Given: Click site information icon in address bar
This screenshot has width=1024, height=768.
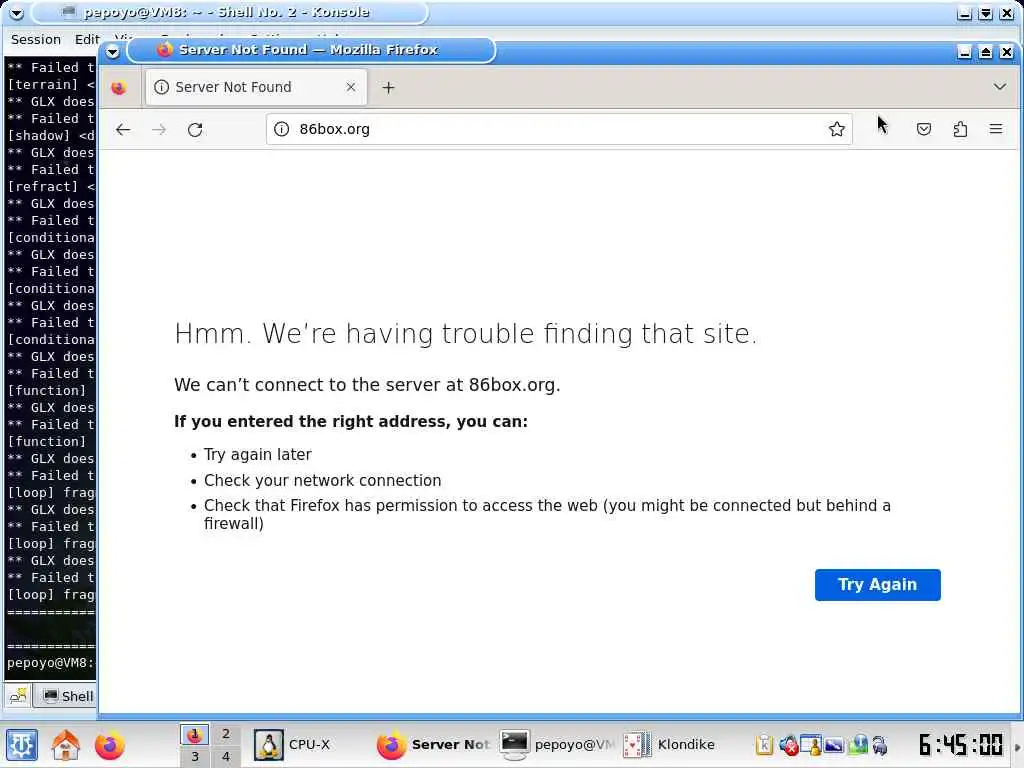Looking at the screenshot, I should coord(281,129).
